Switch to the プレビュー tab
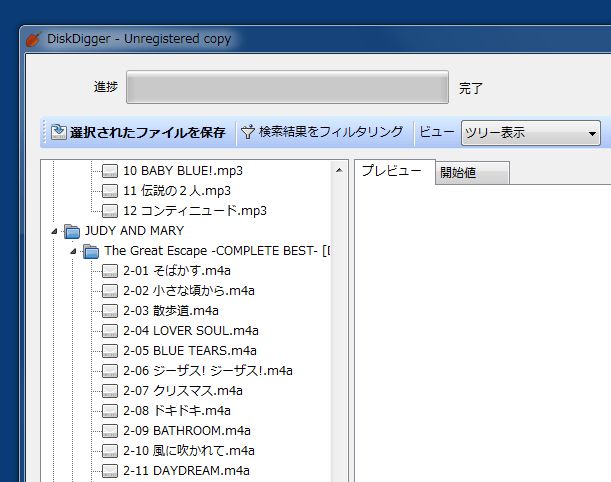Viewport: 611px width, 482px height. 392,171
